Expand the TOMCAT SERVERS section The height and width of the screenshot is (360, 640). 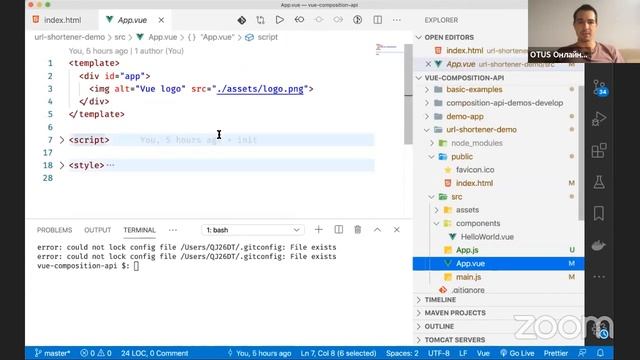coord(455,340)
